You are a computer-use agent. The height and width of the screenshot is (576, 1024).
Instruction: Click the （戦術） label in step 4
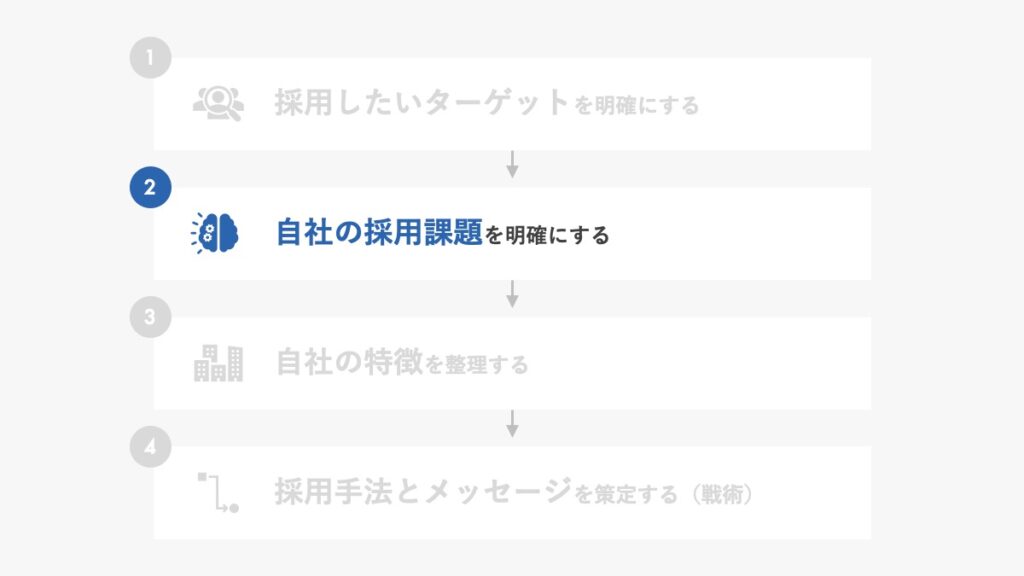[x=717, y=494]
